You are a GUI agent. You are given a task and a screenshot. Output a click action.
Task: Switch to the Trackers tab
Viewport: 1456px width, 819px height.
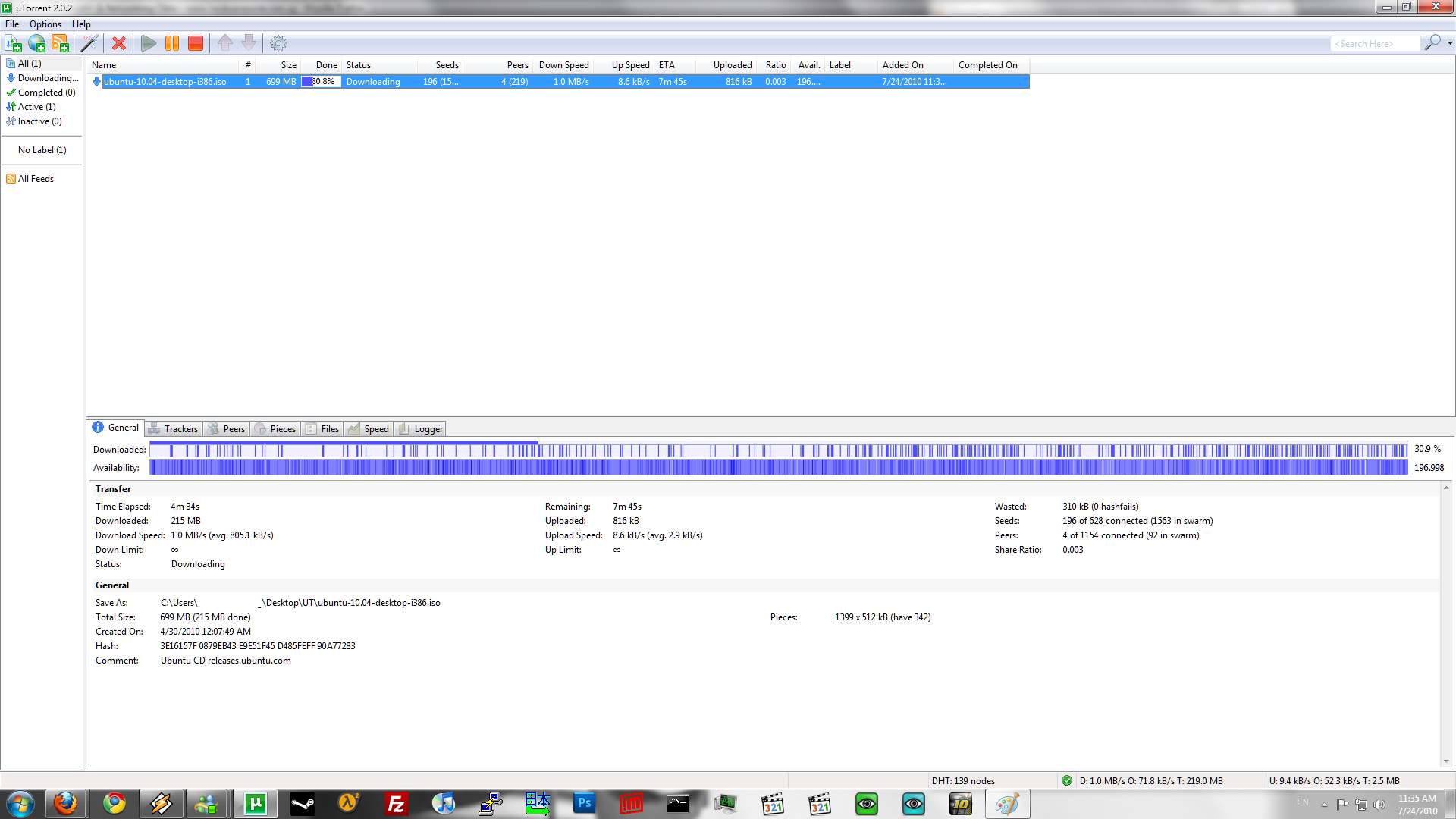pyautogui.click(x=174, y=429)
